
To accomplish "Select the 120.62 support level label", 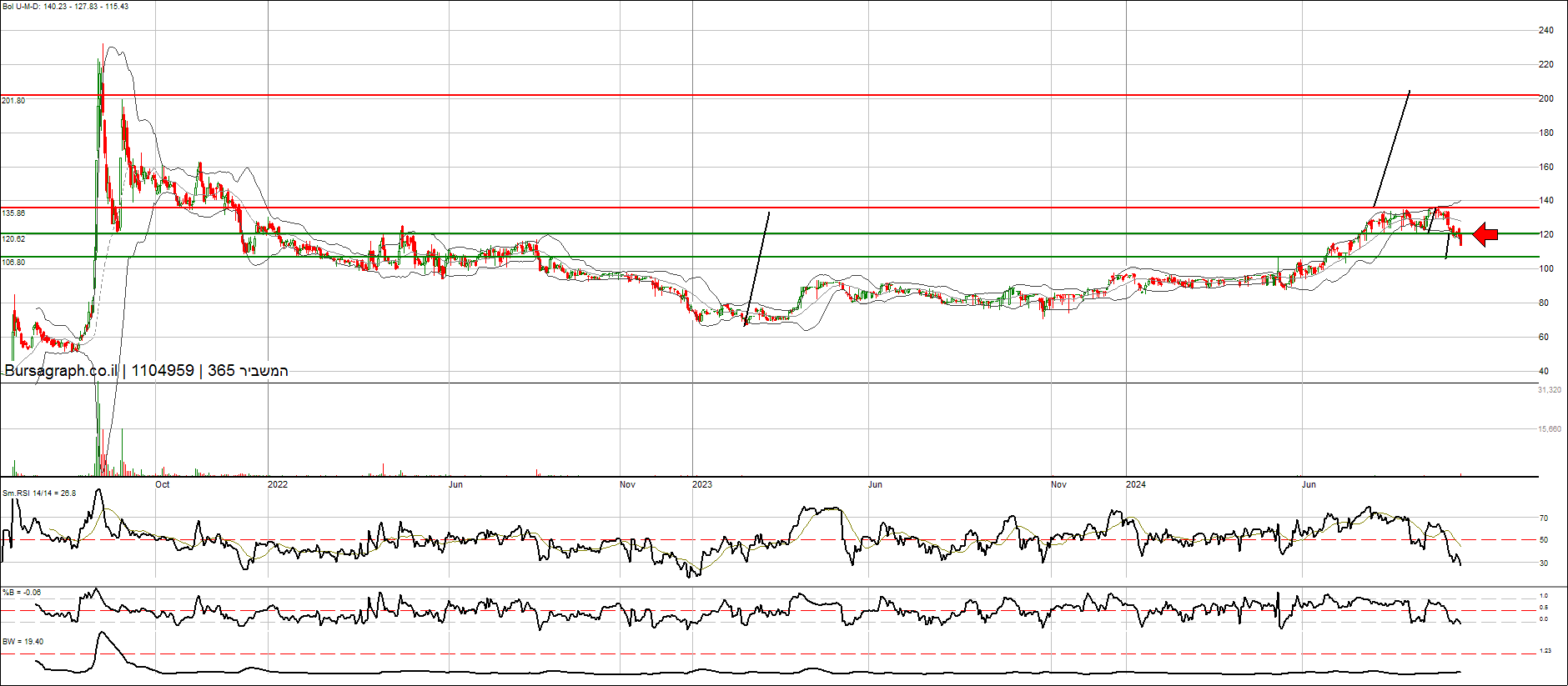I will pyautogui.click(x=13, y=239).
